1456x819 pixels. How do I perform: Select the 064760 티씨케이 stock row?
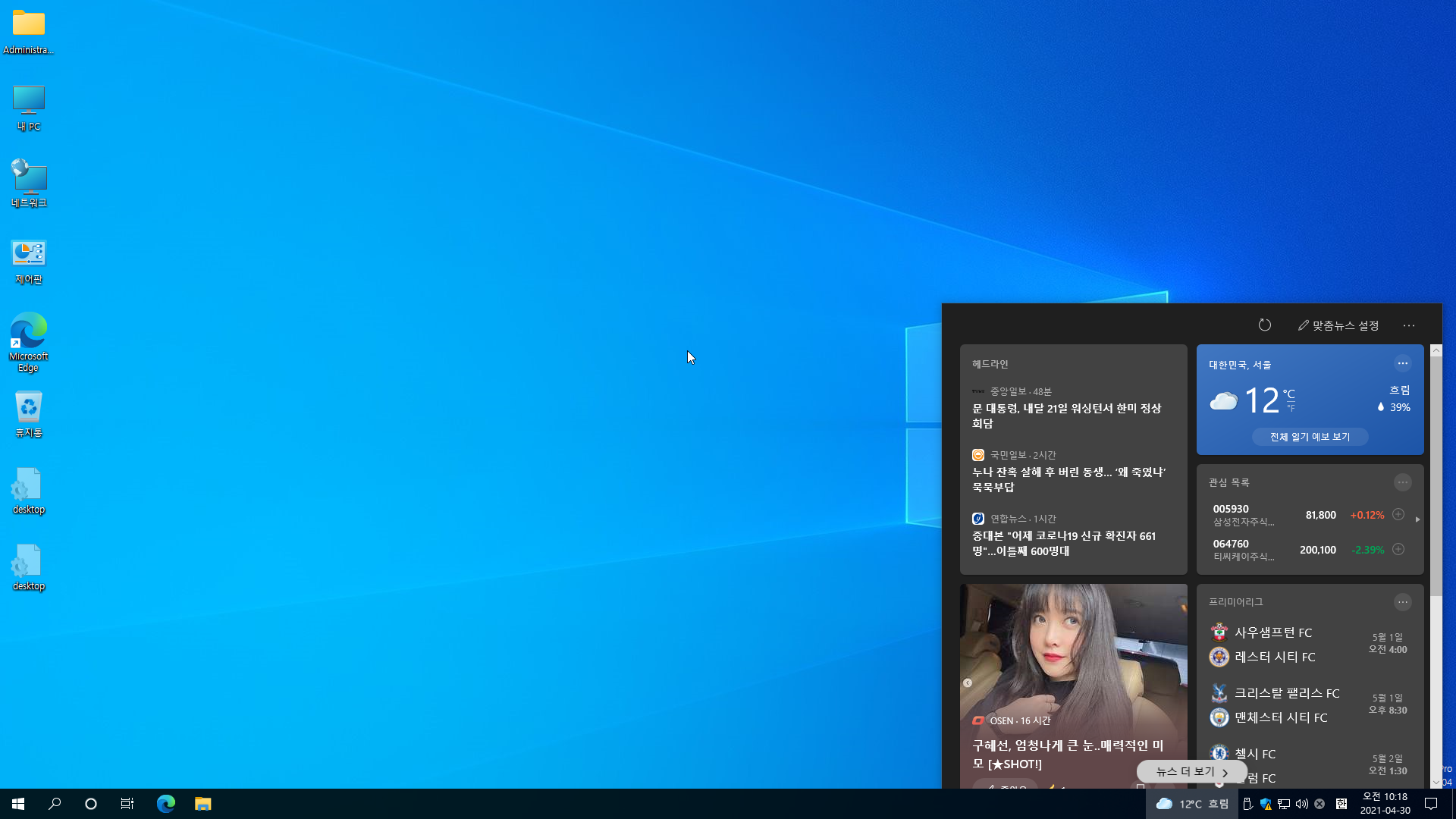[x=1300, y=550]
